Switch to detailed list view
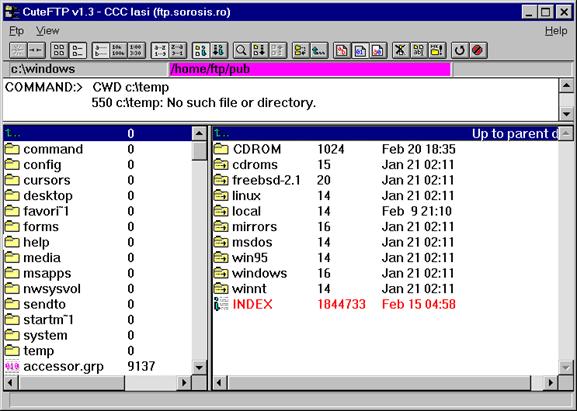This screenshot has height=411, width=577. [x=78, y=50]
